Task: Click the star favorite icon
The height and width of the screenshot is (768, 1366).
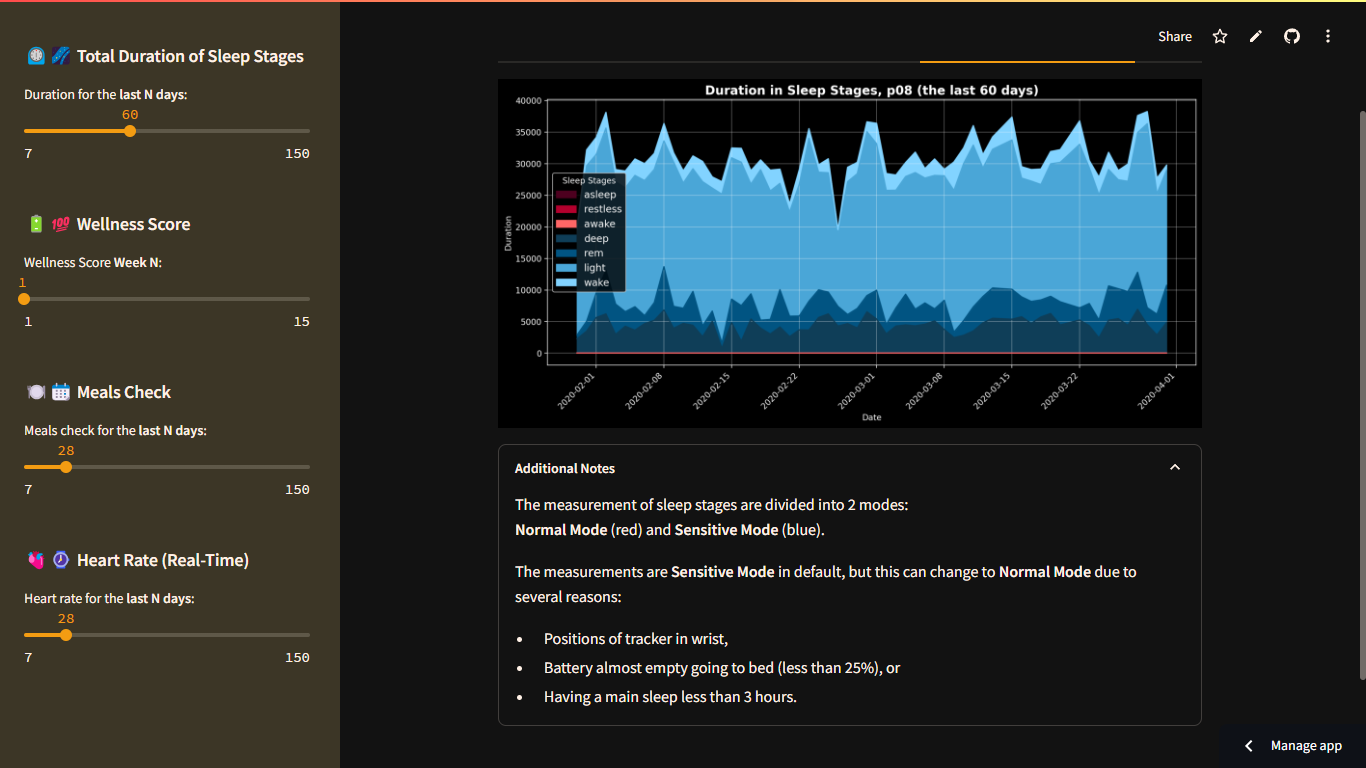Action: click(1220, 36)
